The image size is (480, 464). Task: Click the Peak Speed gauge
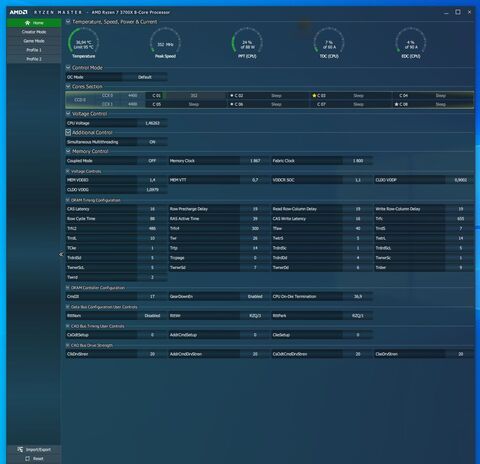(165, 43)
